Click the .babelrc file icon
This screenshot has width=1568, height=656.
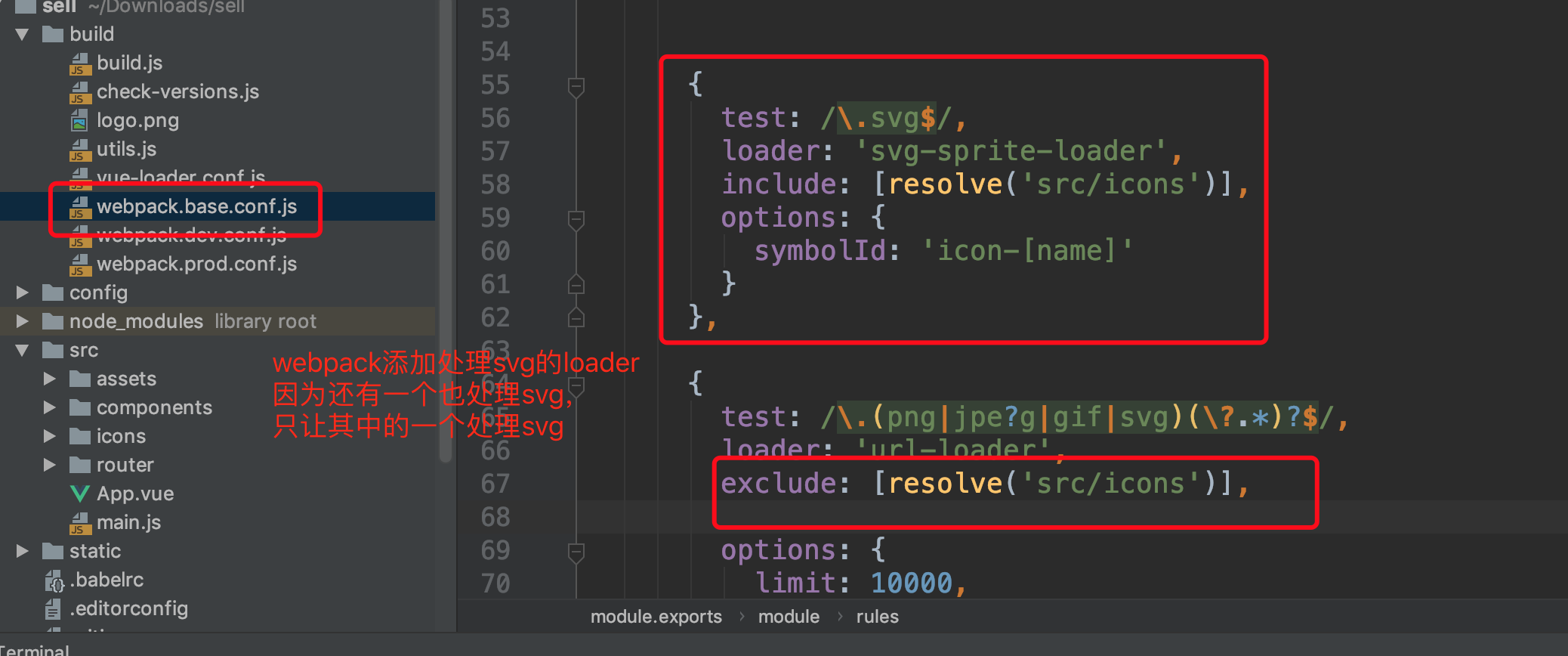click(54, 580)
